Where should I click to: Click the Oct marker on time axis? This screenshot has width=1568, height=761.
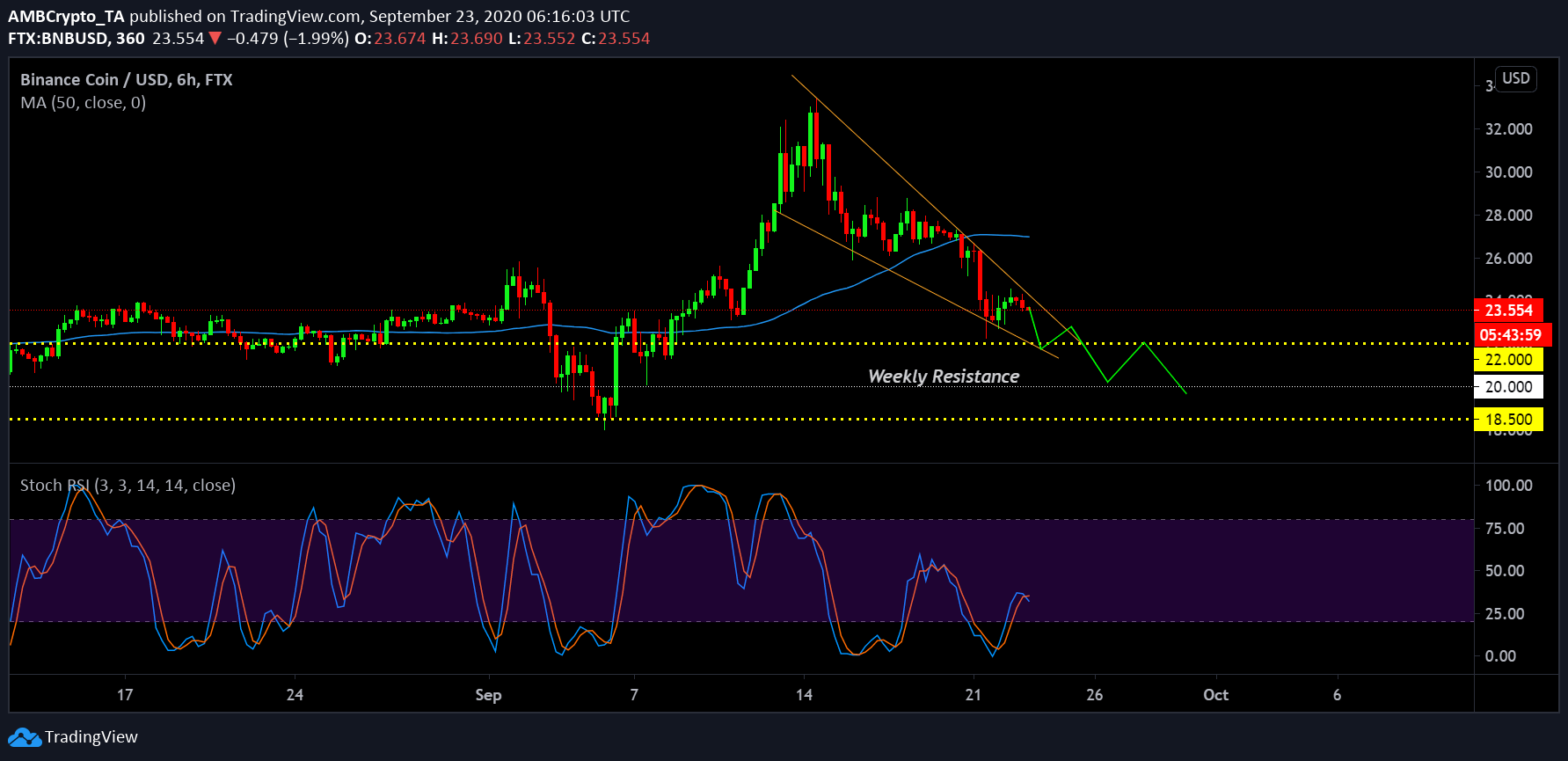pyautogui.click(x=1215, y=695)
